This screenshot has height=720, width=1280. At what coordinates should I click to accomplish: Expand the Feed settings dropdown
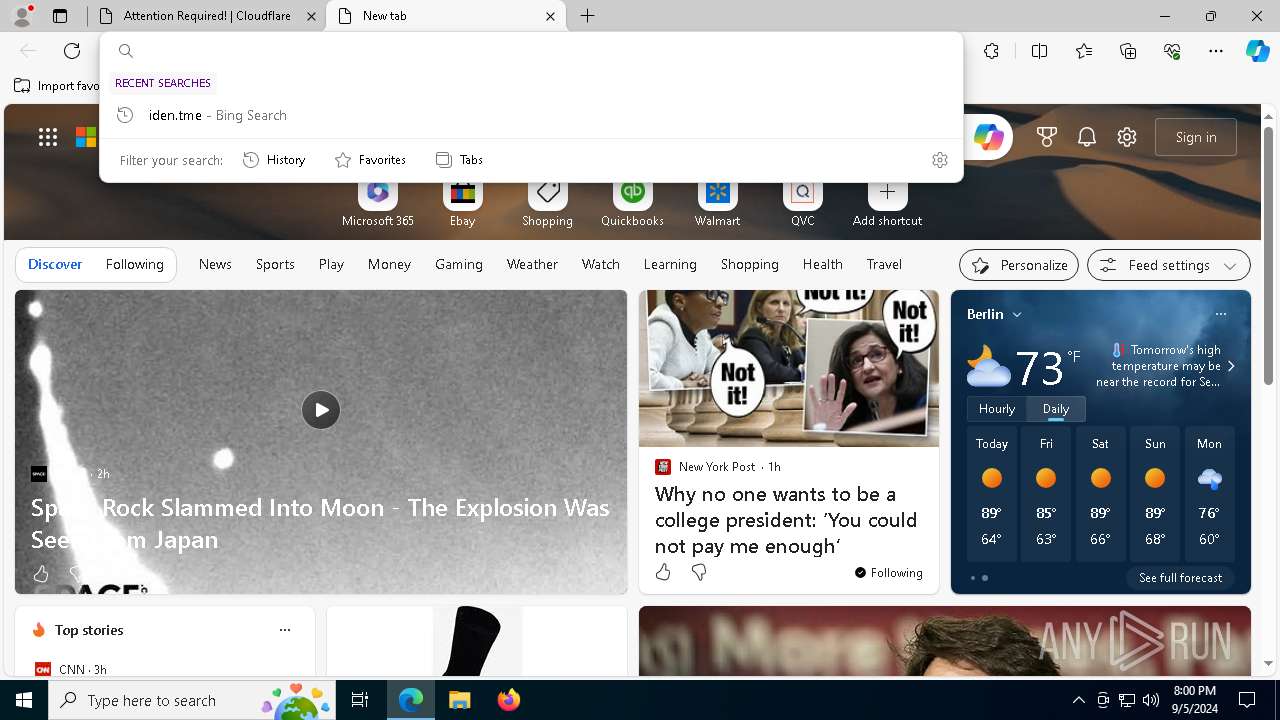point(1169,265)
